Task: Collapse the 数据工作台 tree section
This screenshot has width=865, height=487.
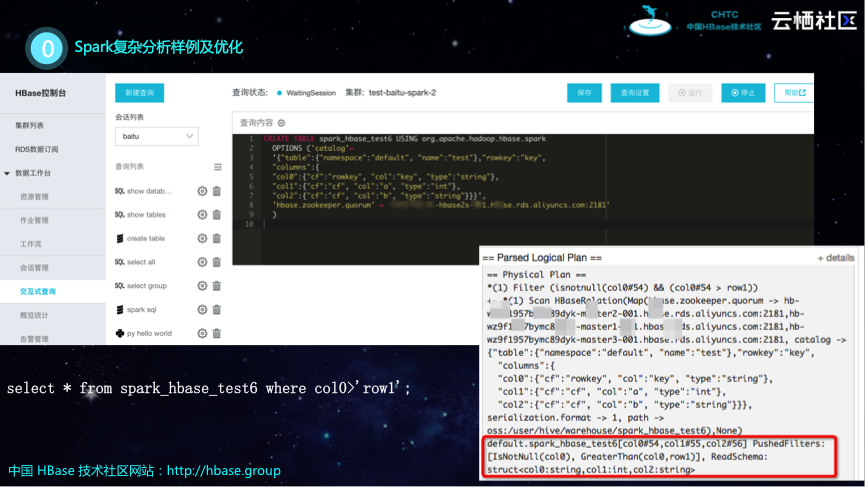Action: [8, 173]
